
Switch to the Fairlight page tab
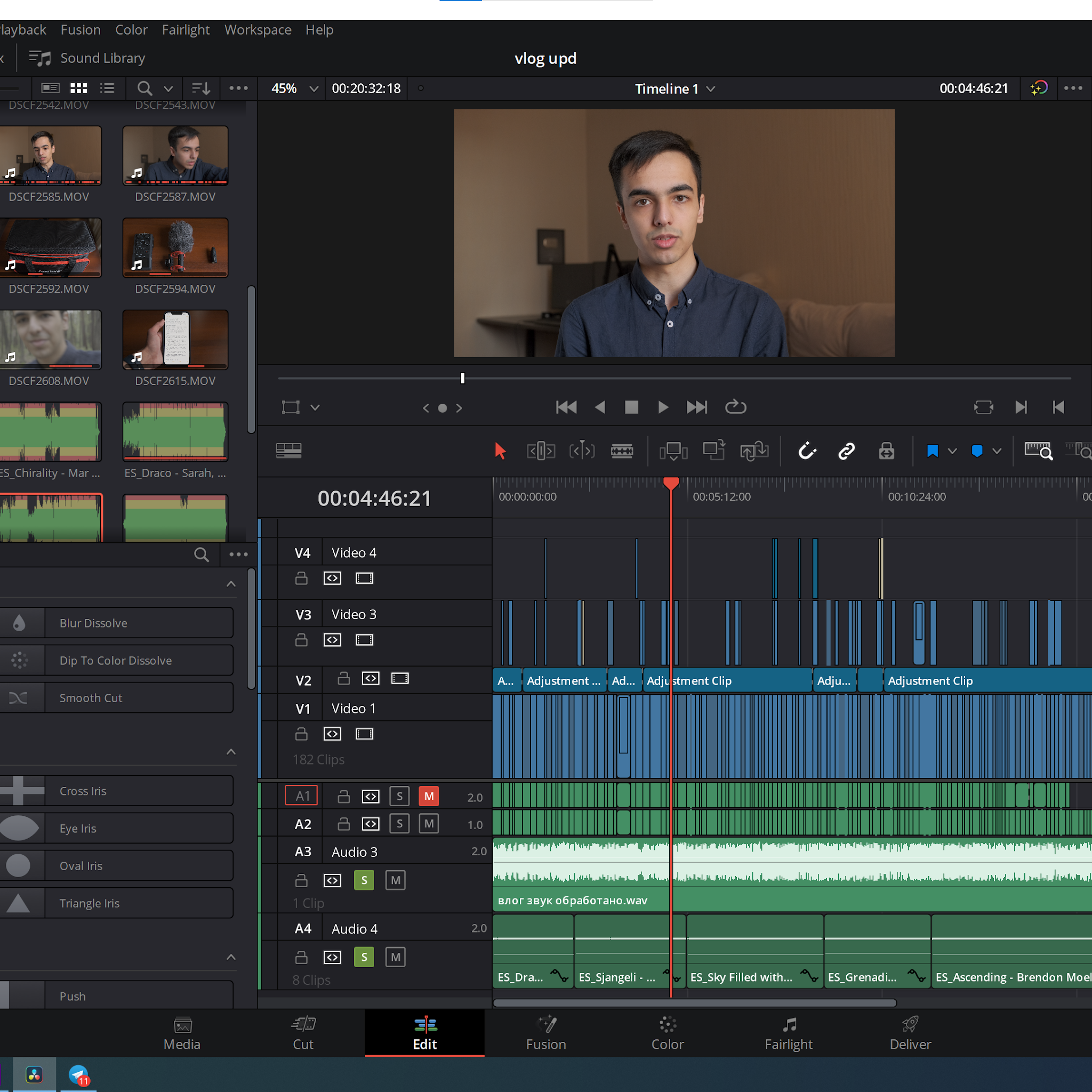click(x=789, y=1034)
